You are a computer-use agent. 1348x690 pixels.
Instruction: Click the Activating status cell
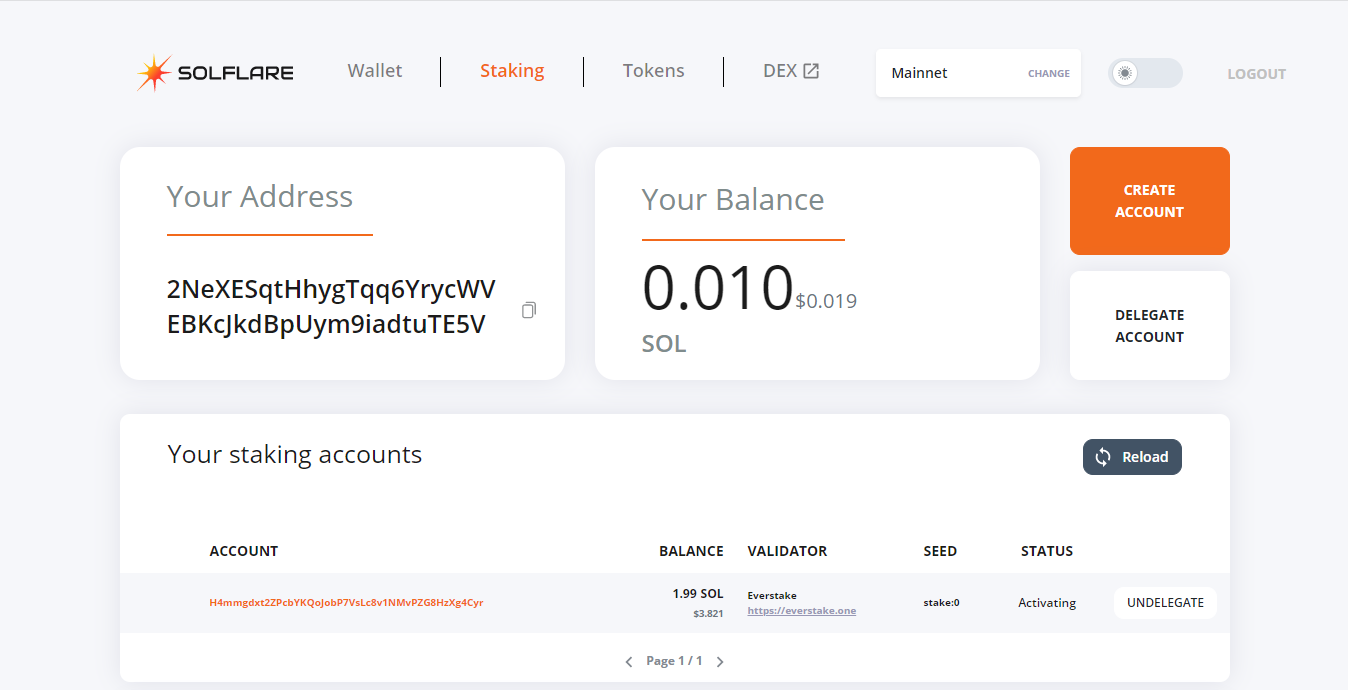tap(1047, 603)
